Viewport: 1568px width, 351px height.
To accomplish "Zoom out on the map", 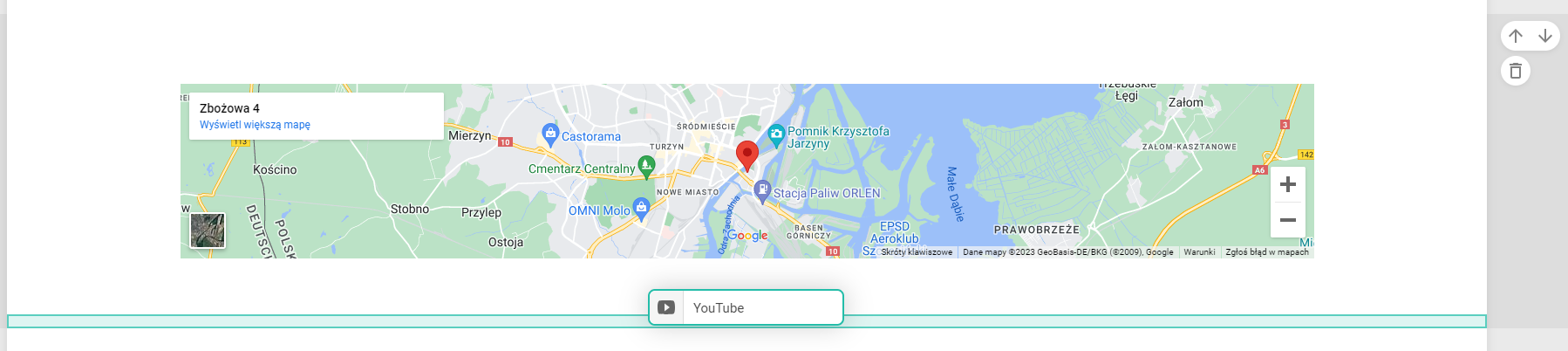I will point(1288,220).
